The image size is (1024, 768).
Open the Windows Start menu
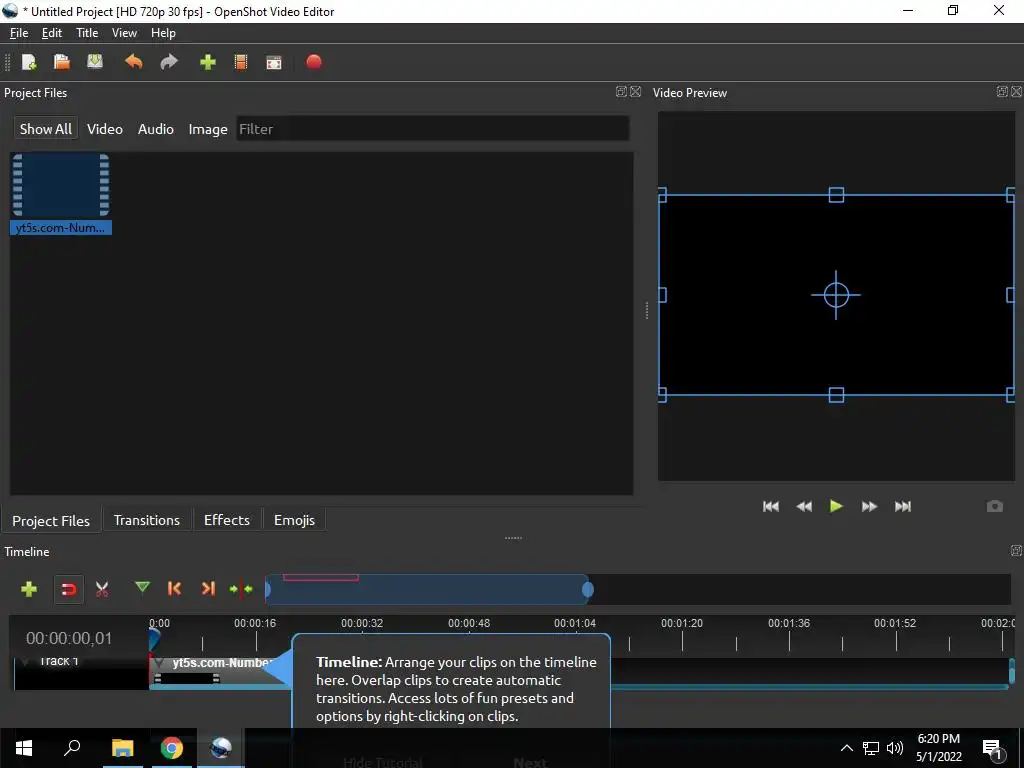(x=24, y=748)
